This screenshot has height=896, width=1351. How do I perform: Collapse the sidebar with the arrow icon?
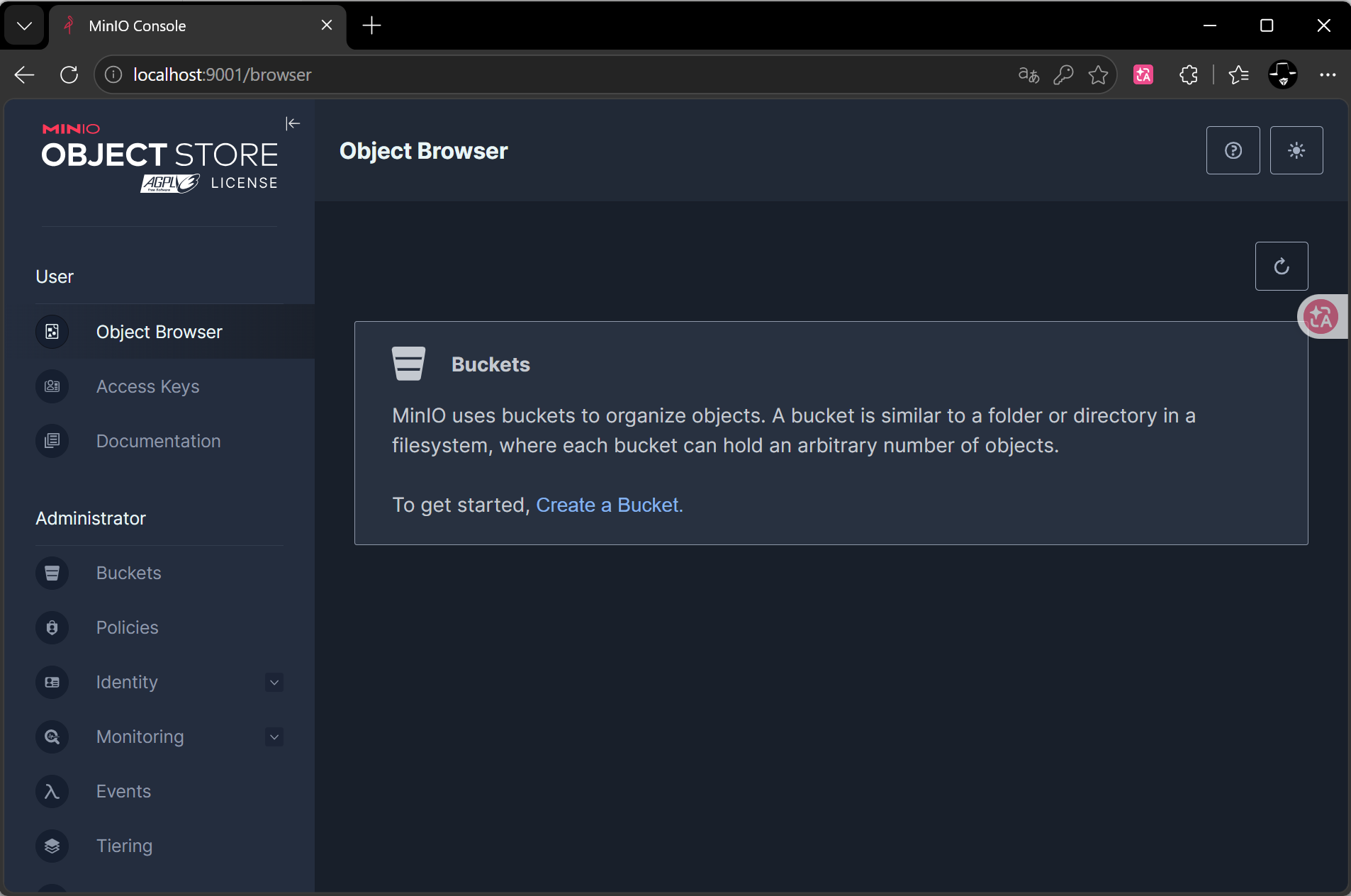coord(292,123)
